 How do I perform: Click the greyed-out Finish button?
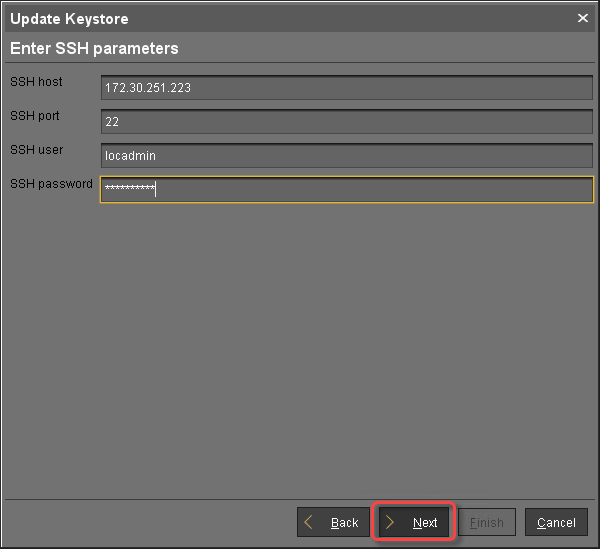coord(487,522)
